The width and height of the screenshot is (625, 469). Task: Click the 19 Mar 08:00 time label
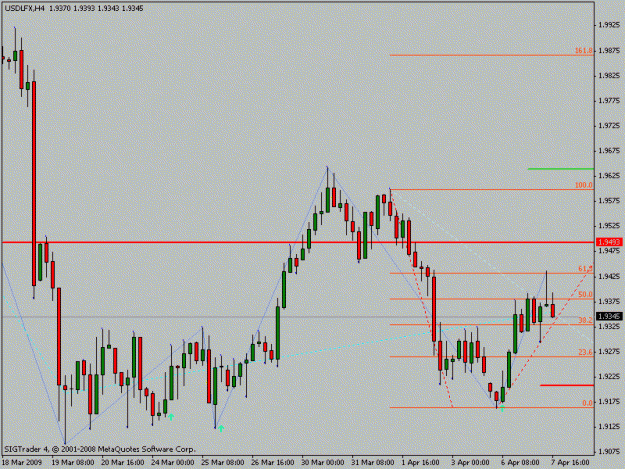point(73,462)
